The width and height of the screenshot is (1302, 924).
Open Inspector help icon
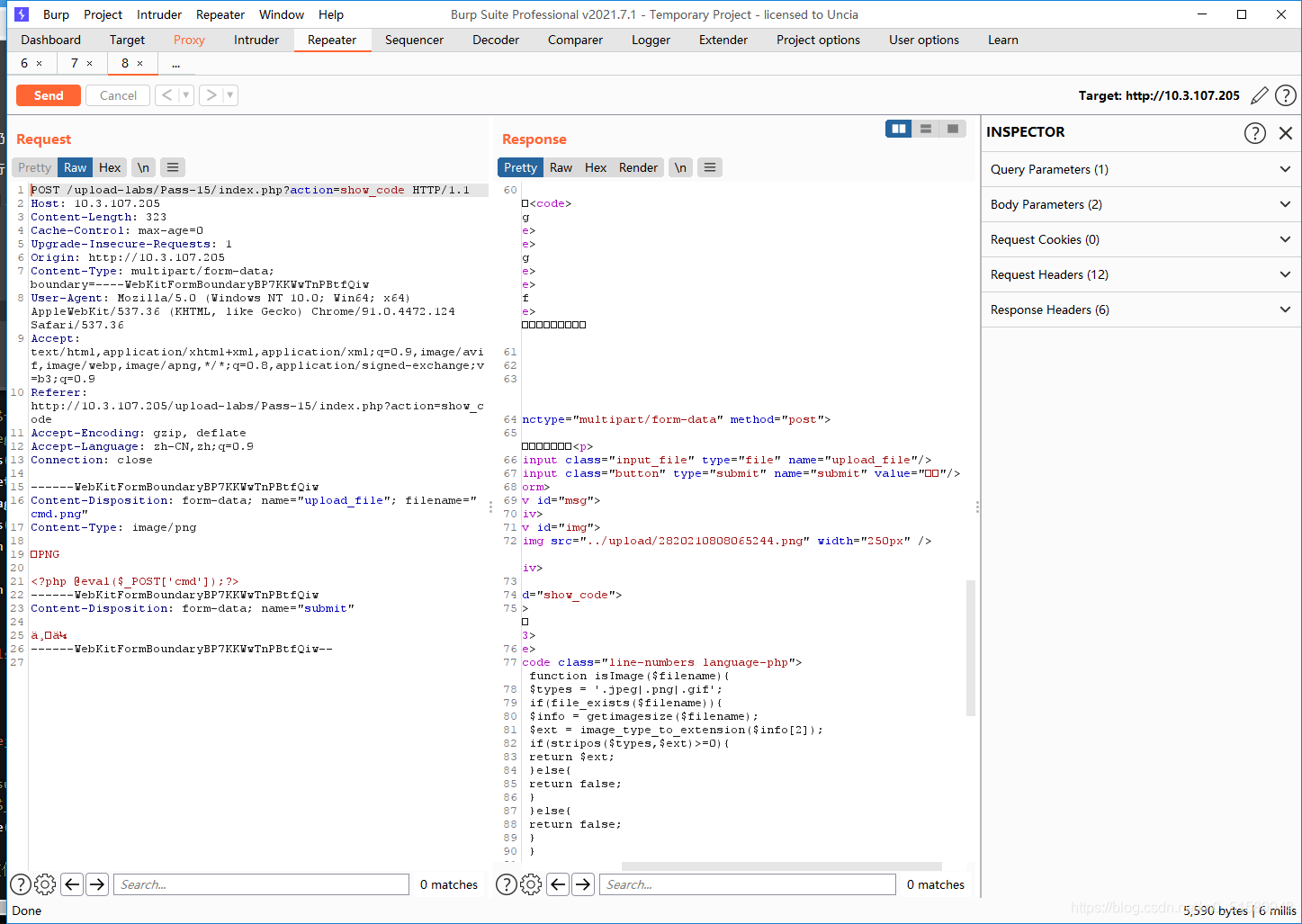click(1254, 133)
